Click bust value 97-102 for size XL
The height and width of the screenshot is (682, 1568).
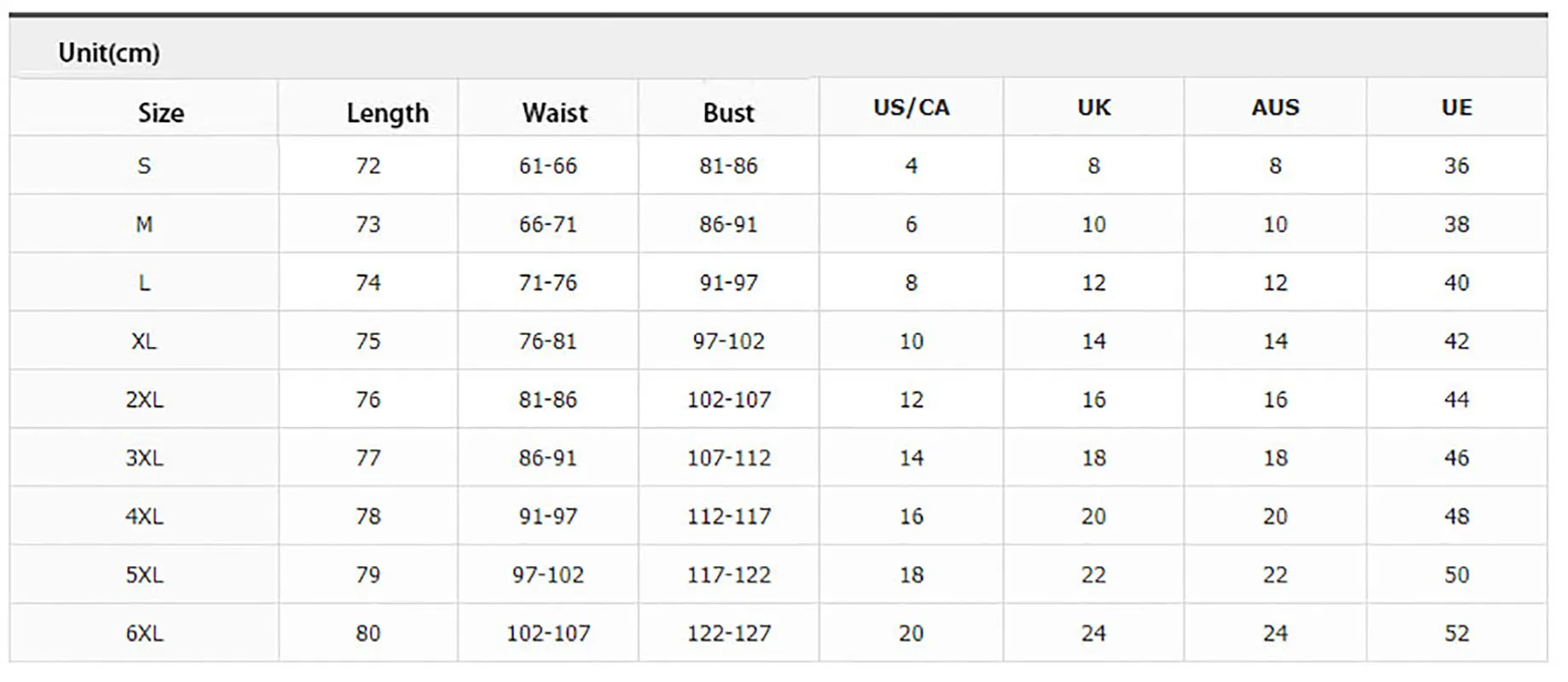click(x=728, y=341)
